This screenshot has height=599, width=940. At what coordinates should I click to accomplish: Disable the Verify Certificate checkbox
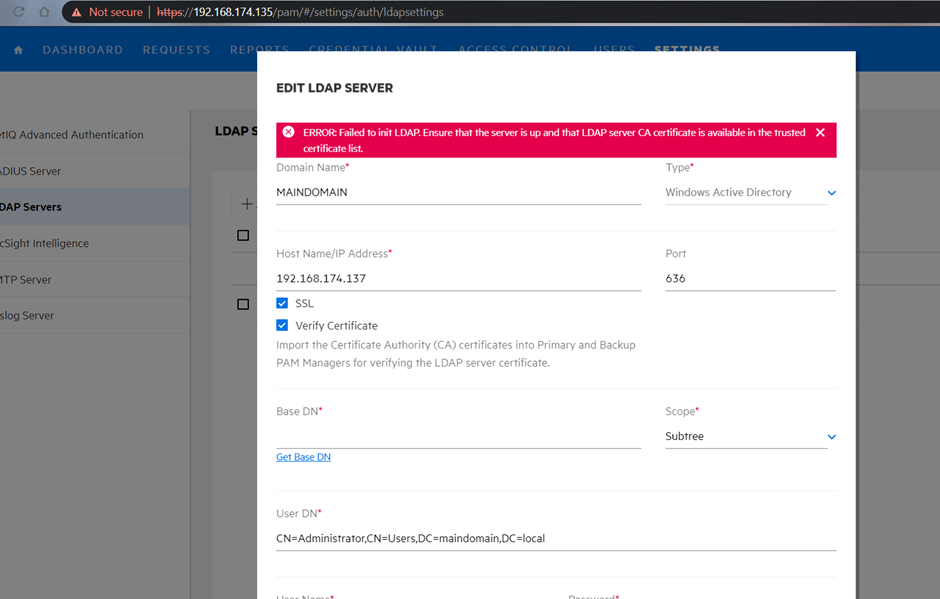point(282,325)
